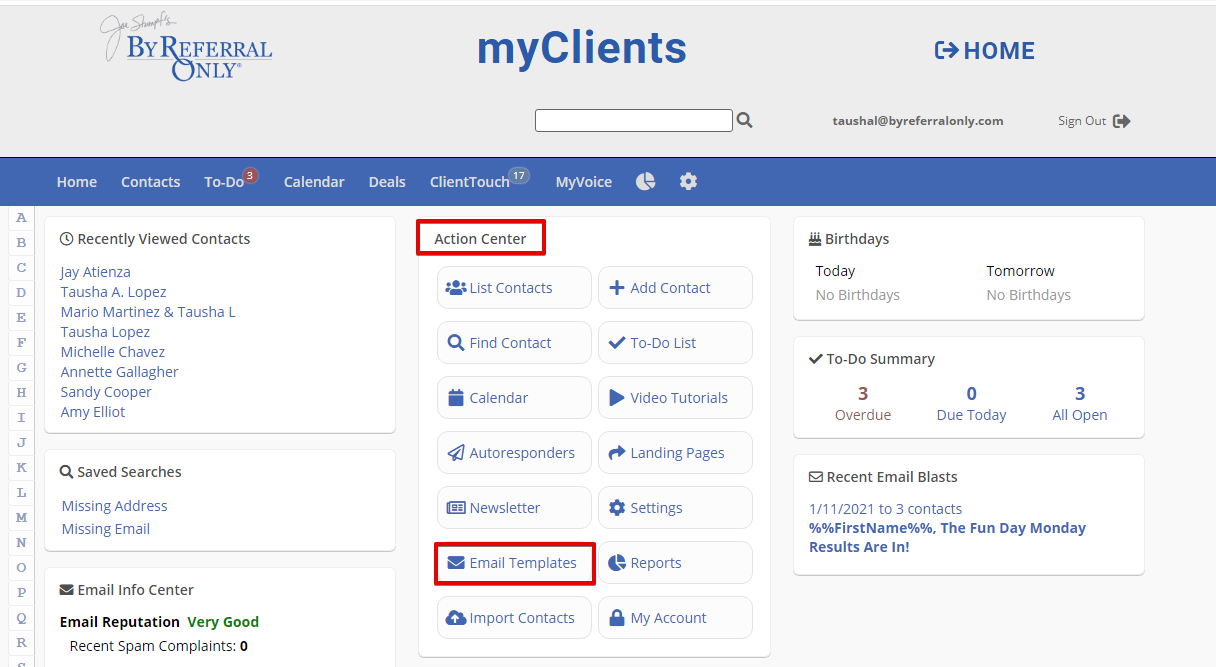Filter contacts by letter B
This screenshot has width=1216, height=667.
pos(22,243)
